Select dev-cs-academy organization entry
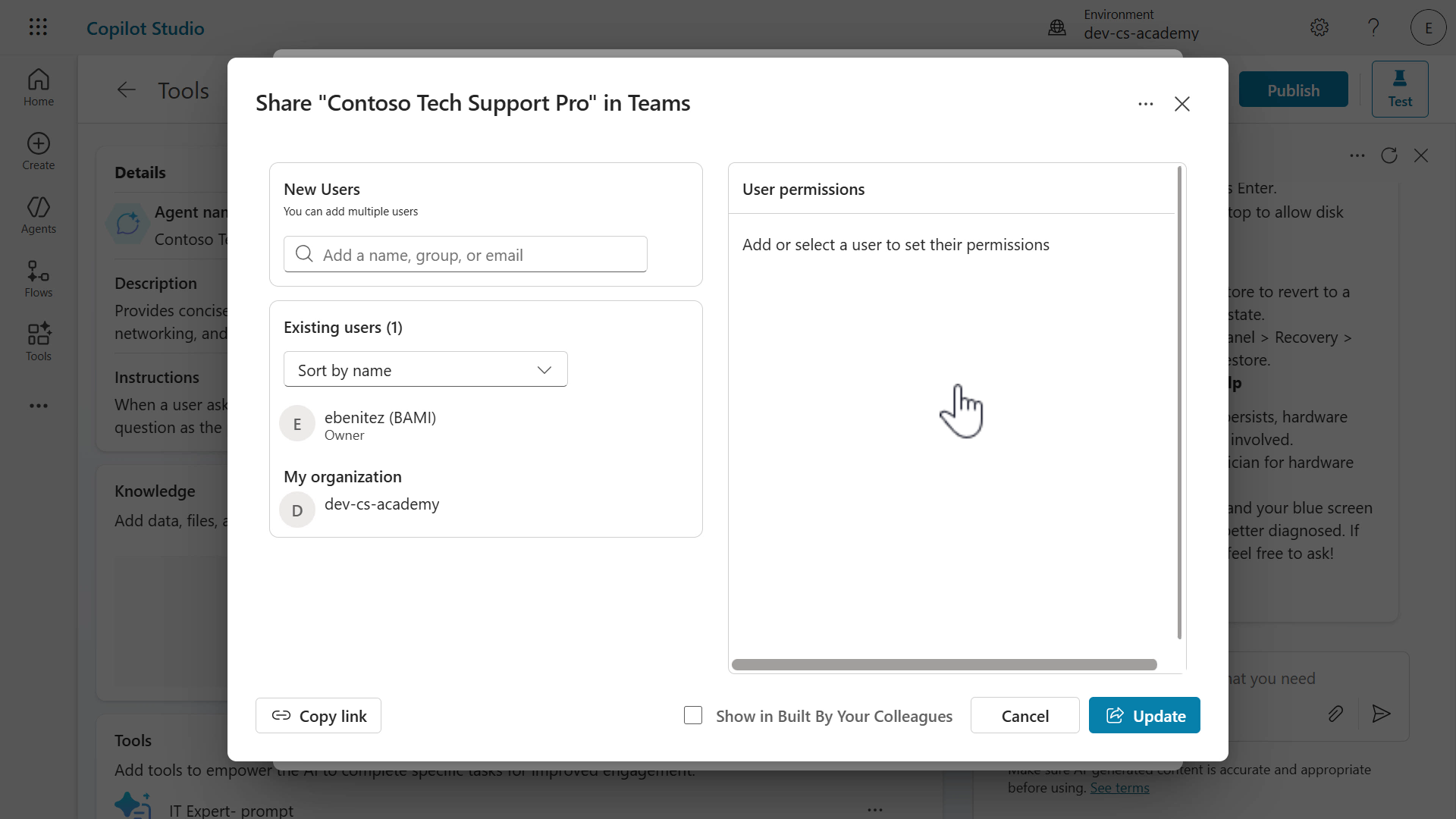Screen dimensions: 1456x819 pos(381,505)
